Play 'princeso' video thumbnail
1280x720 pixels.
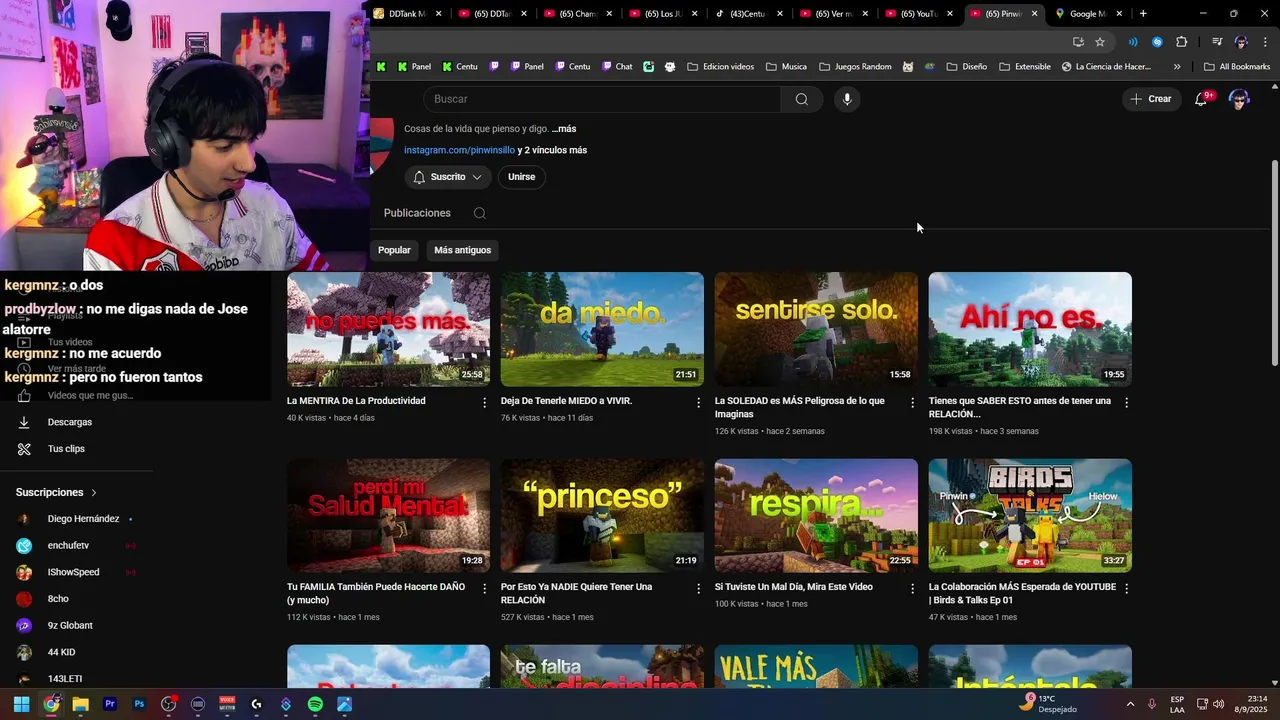click(602, 515)
